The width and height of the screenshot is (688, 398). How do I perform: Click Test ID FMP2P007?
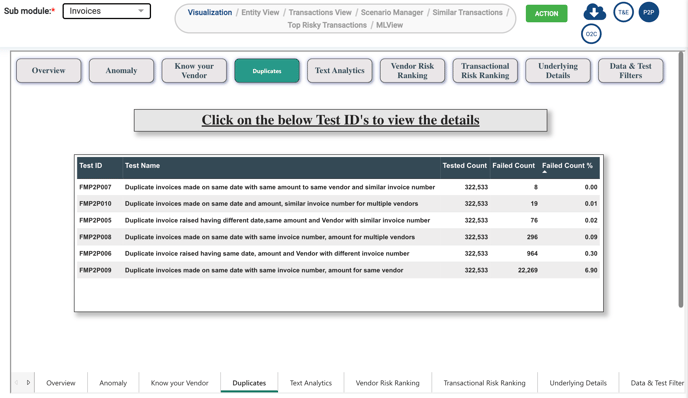[x=95, y=187]
